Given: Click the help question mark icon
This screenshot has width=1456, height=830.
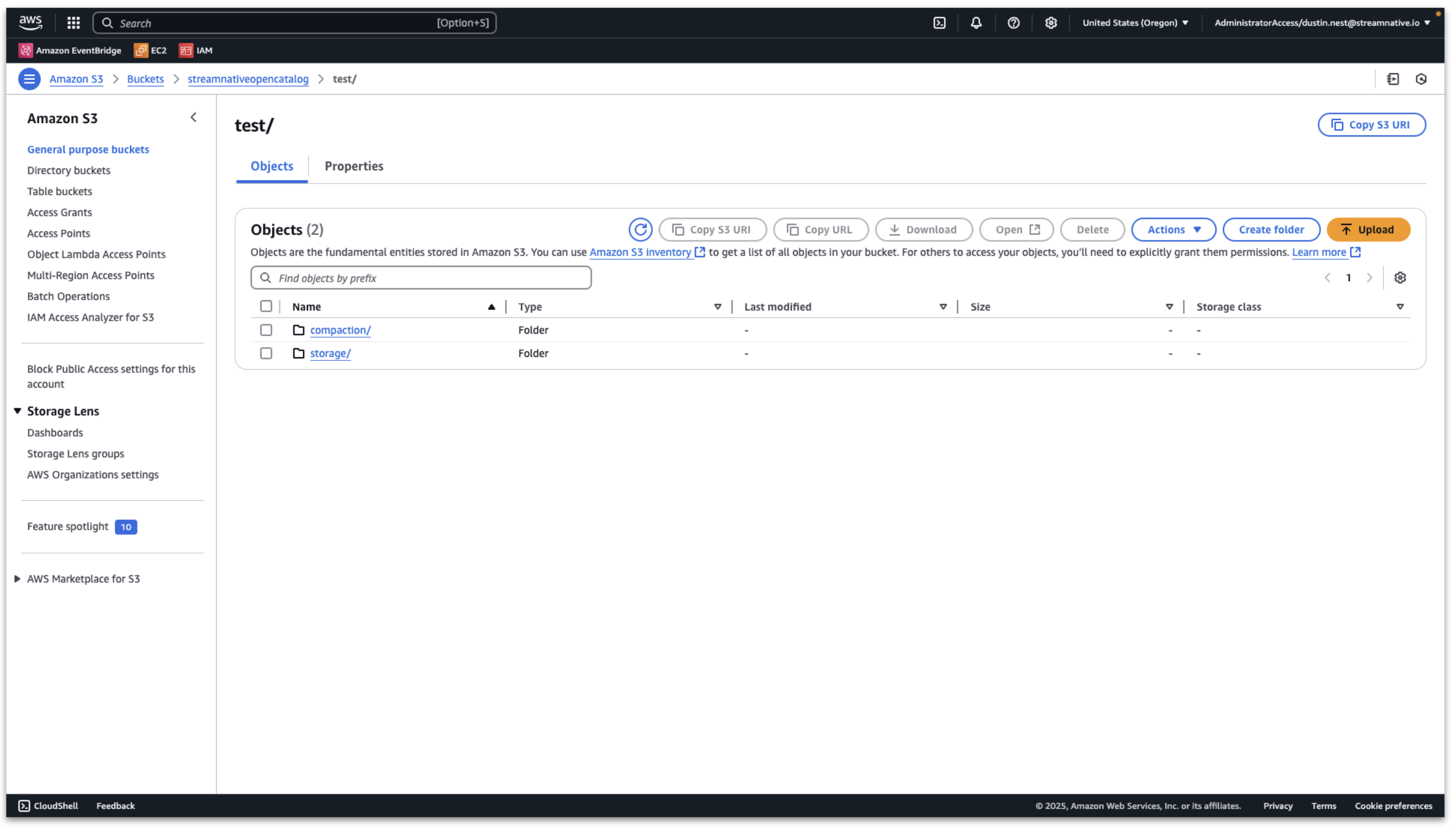Looking at the screenshot, I should click(x=1013, y=23).
